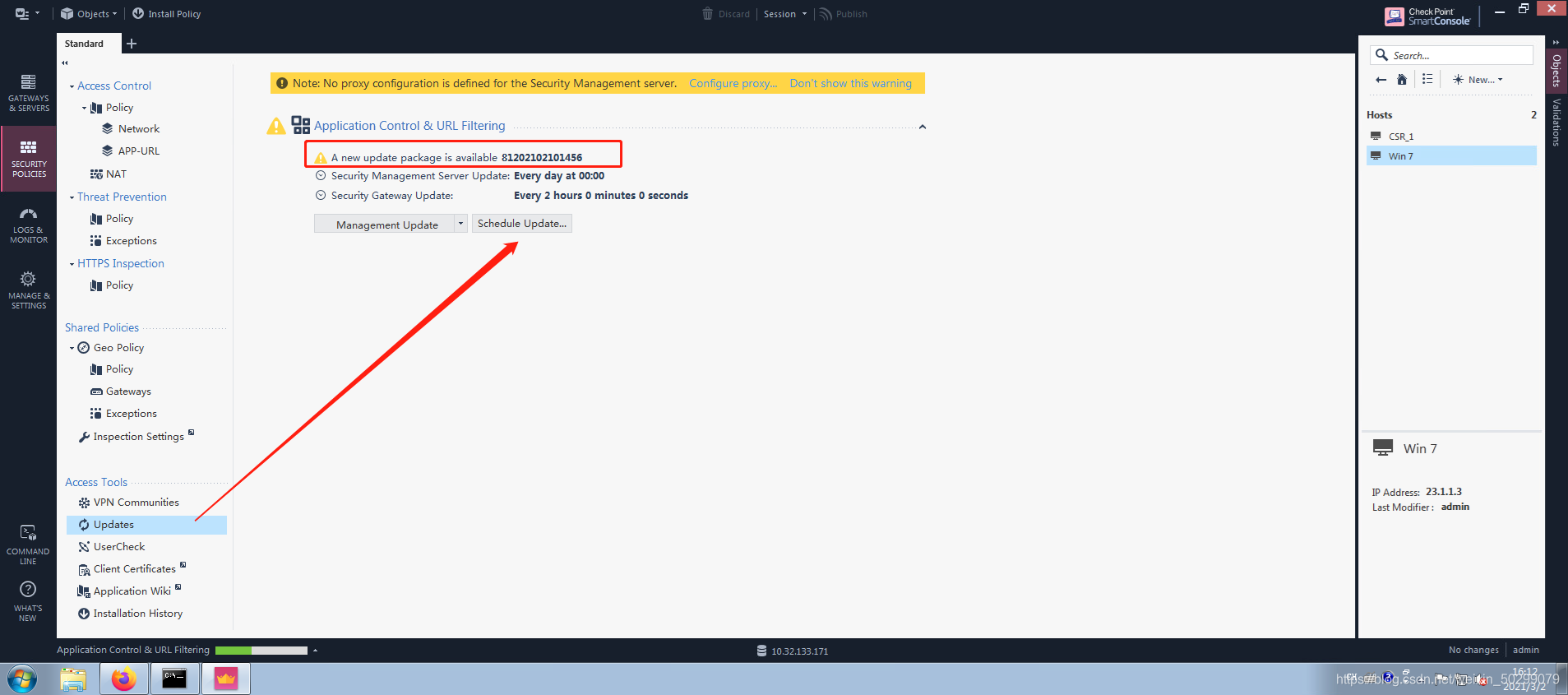
Task: Open the Objects menu
Action: (89, 14)
